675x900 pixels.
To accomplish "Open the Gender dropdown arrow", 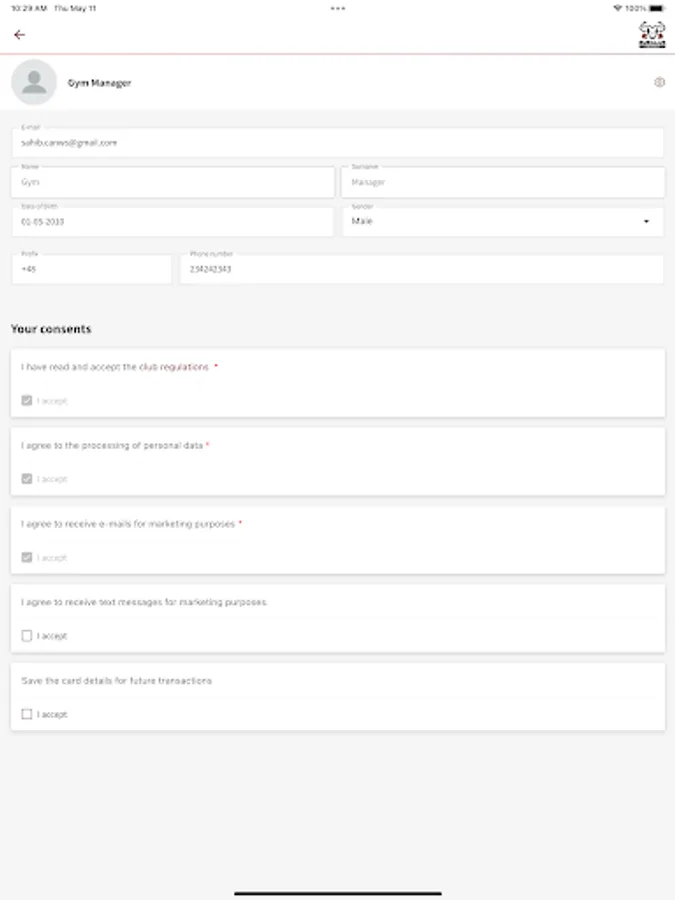I will pos(646,222).
